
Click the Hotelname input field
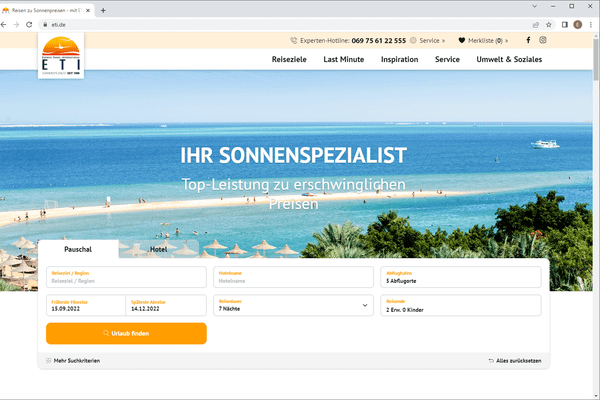click(x=293, y=277)
